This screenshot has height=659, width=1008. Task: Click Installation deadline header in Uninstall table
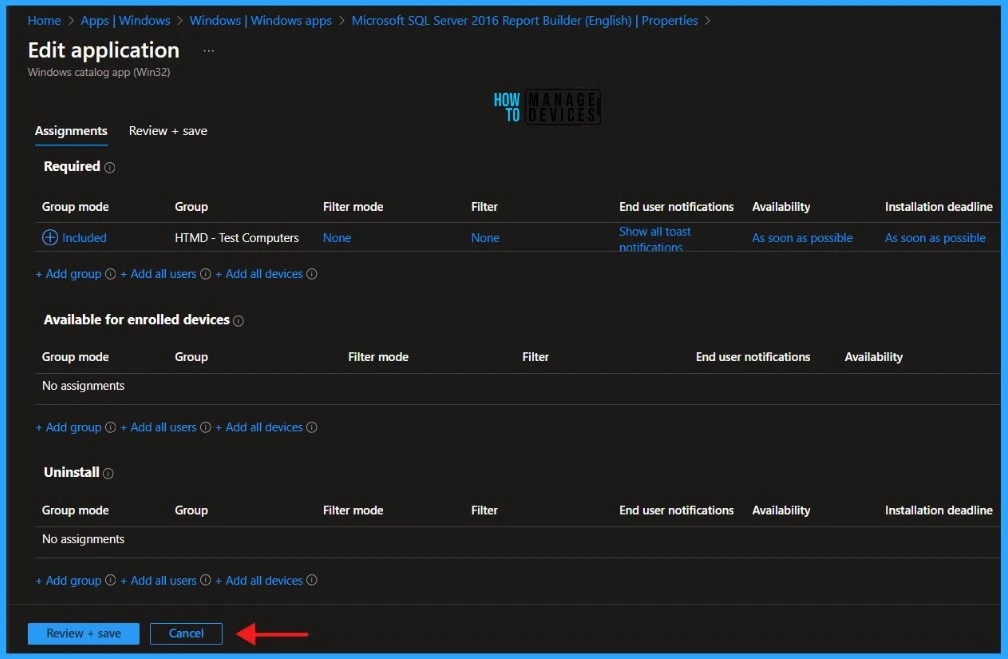pos(939,510)
